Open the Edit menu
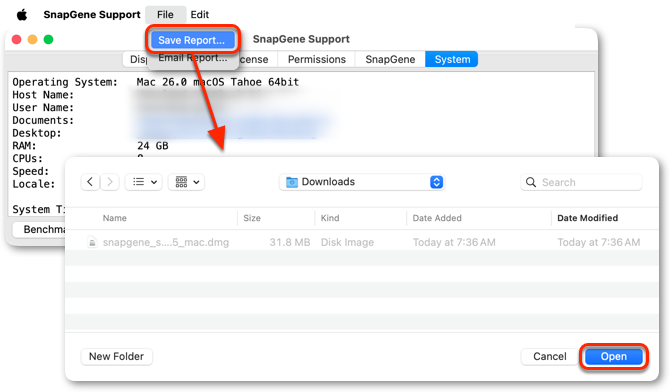The image size is (670, 392). [x=200, y=15]
